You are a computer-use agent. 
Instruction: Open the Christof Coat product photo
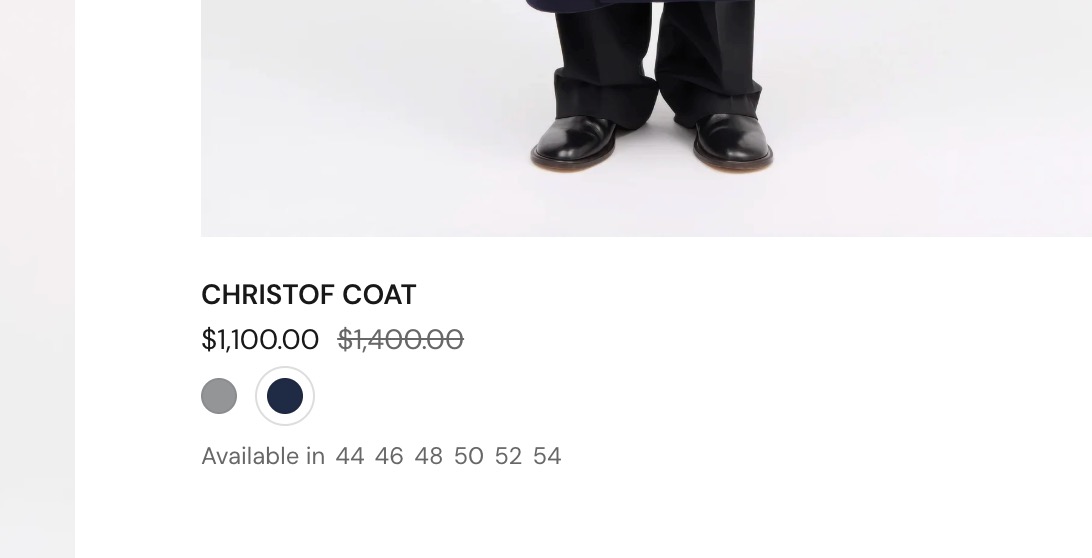click(646, 118)
